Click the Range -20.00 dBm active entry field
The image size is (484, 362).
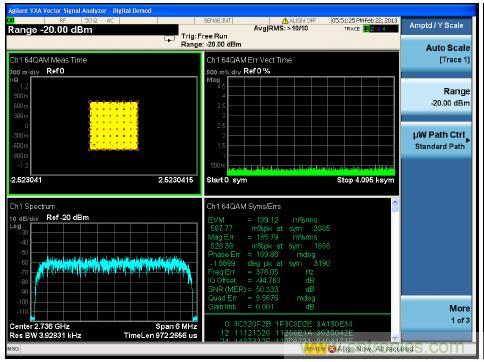pos(93,30)
